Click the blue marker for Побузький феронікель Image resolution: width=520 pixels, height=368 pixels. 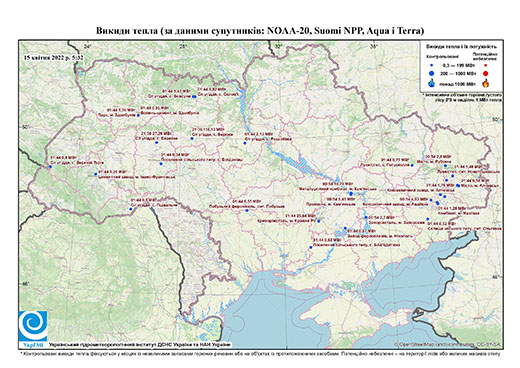pyautogui.click(x=247, y=210)
